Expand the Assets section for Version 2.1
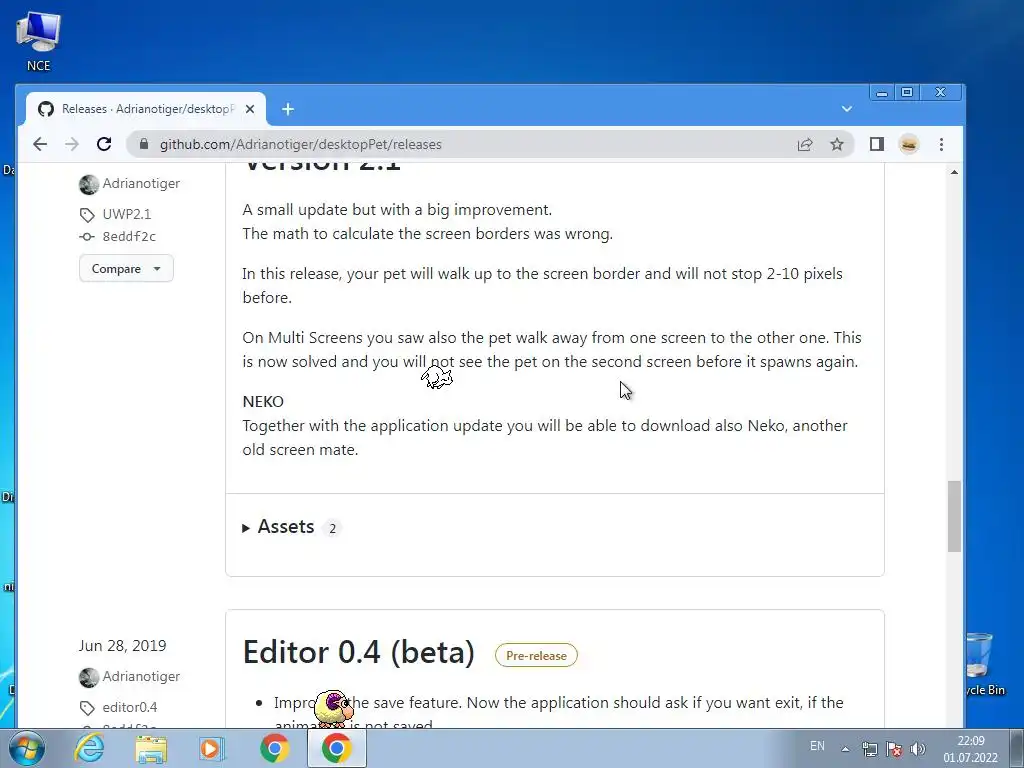Image resolution: width=1024 pixels, height=768 pixels. pos(278,526)
